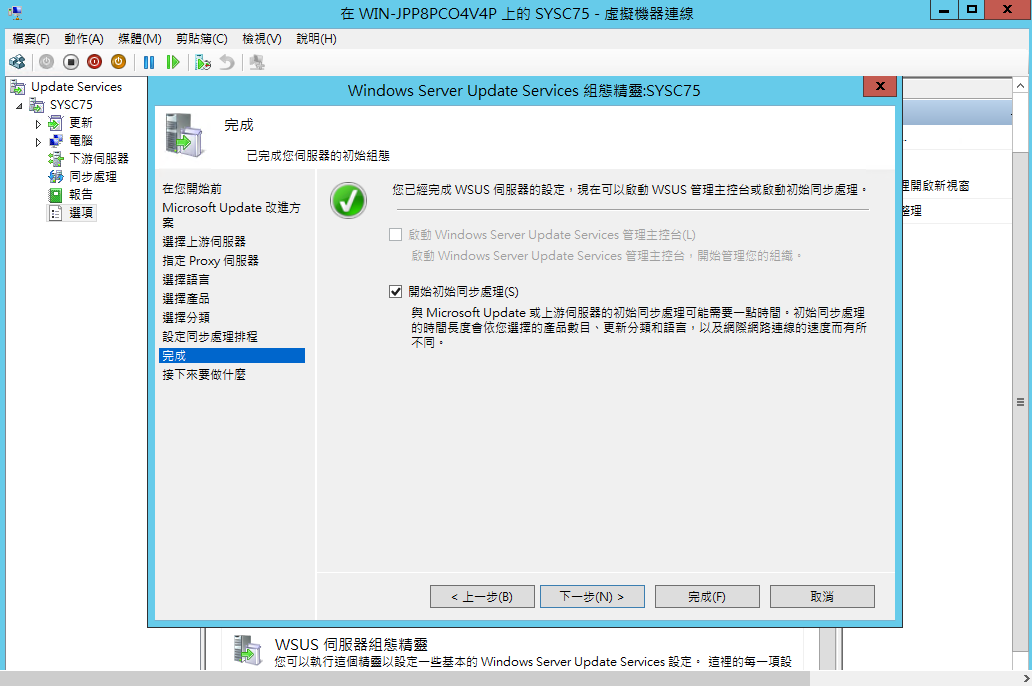Open the 動作(A) menu
The height and width of the screenshot is (686, 1032).
(84, 39)
